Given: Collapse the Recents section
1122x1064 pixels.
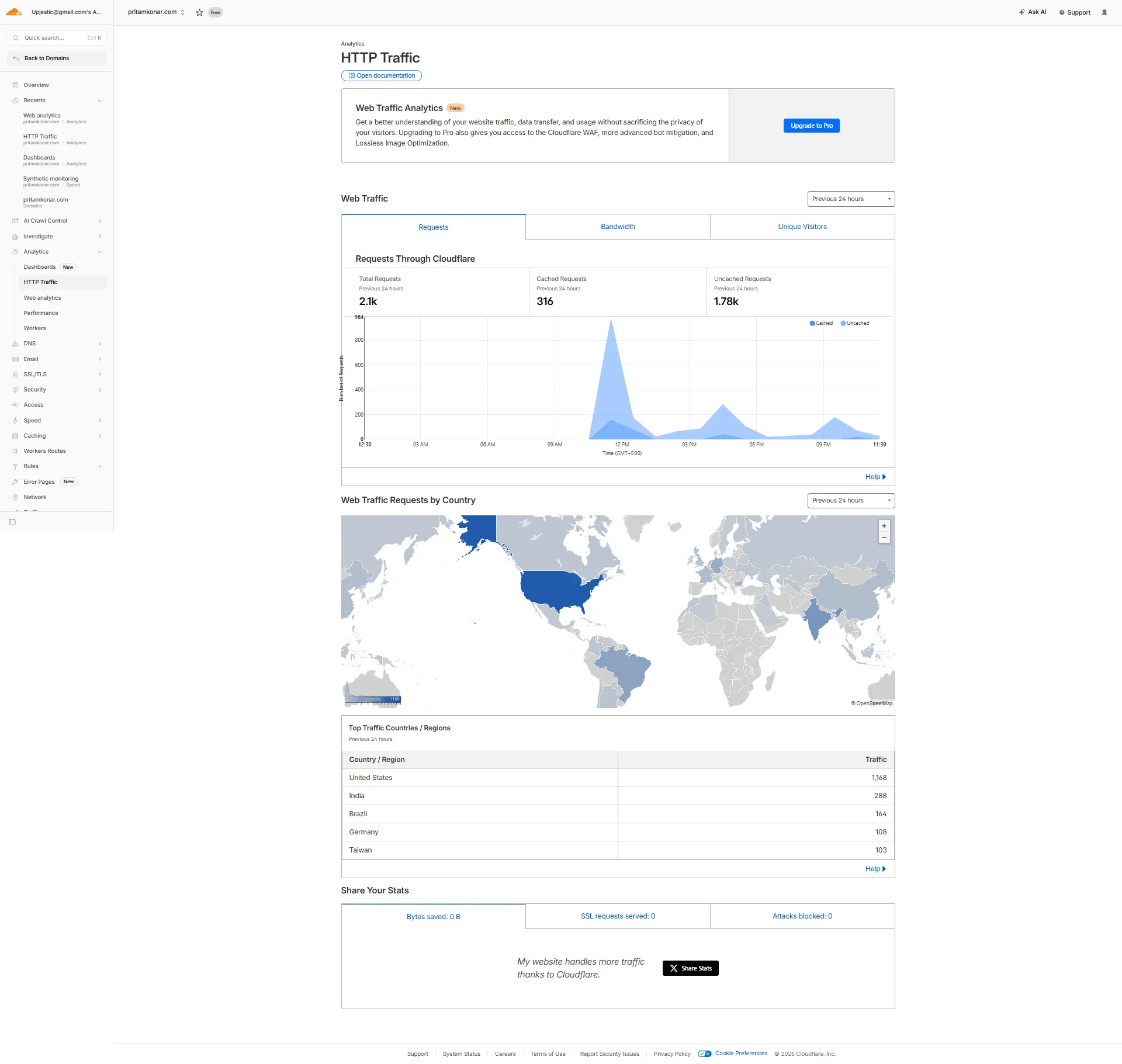Looking at the screenshot, I should click(100, 100).
